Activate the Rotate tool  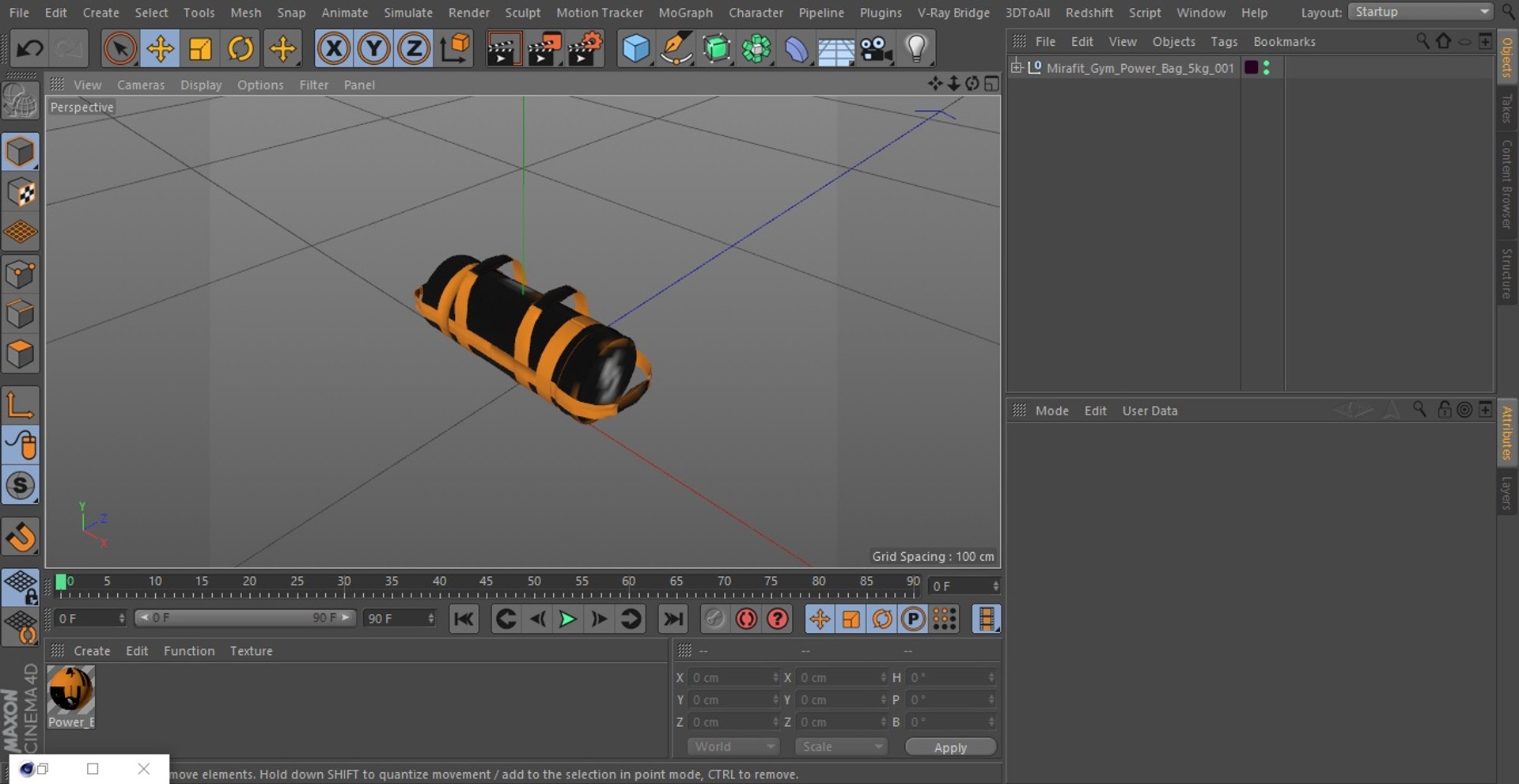pyautogui.click(x=241, y=49)
